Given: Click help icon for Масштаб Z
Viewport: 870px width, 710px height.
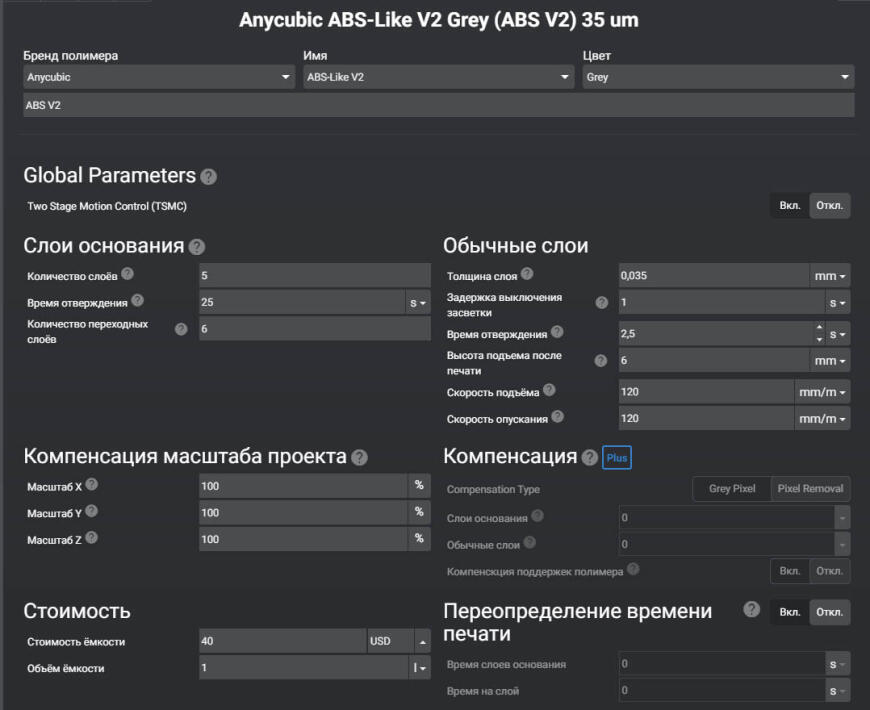Looking at the screenshot, I should click(91, 537).
